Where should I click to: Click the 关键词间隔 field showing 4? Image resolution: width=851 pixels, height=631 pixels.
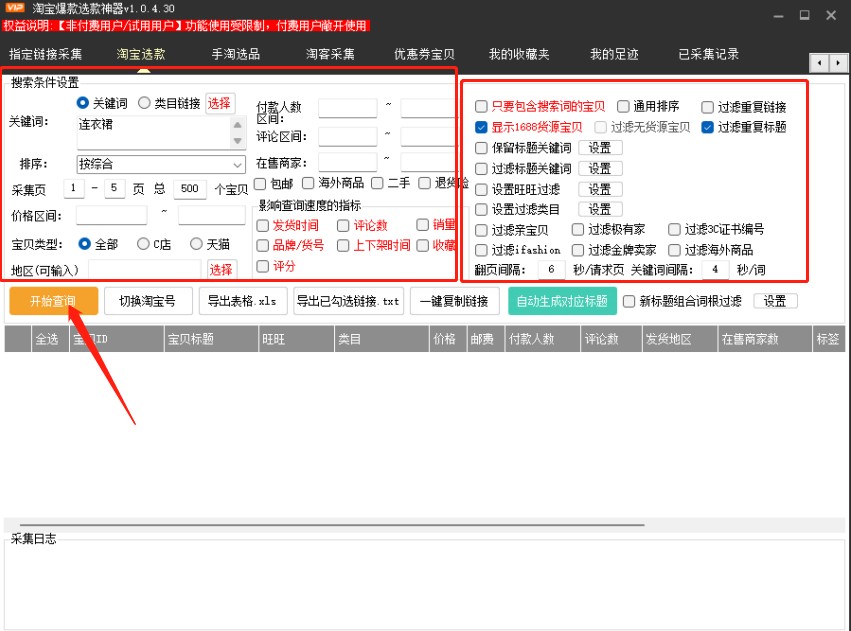(715, 269)
